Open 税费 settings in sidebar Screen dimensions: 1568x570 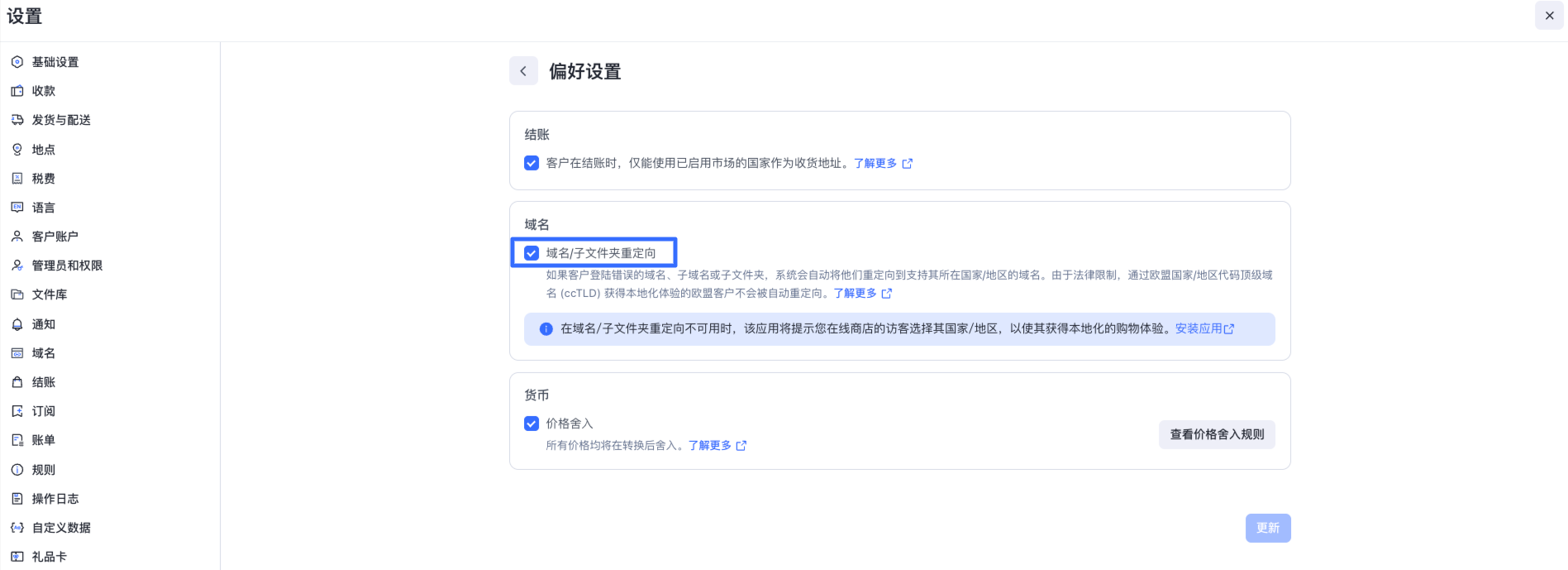click(43, 179)
